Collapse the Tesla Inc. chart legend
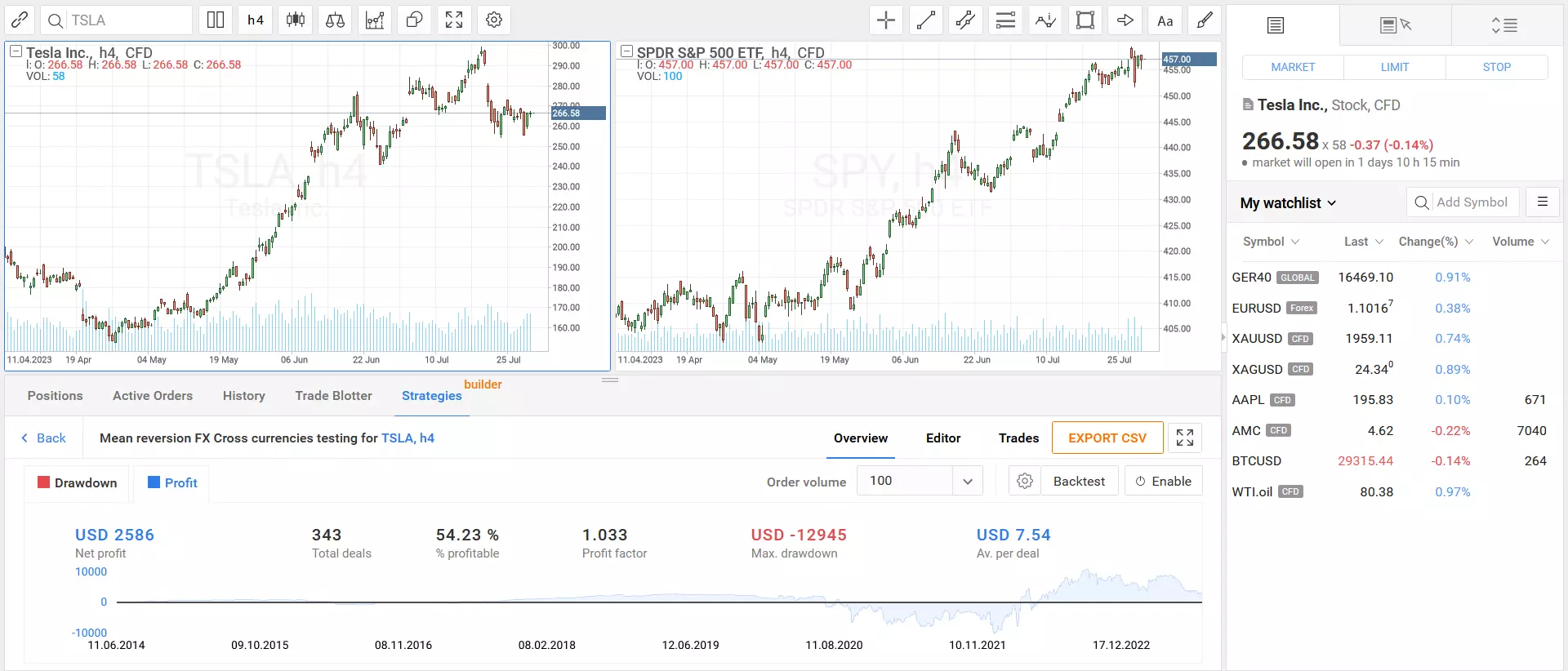The height and width of the screenshot is (671, 1568). 16,51
